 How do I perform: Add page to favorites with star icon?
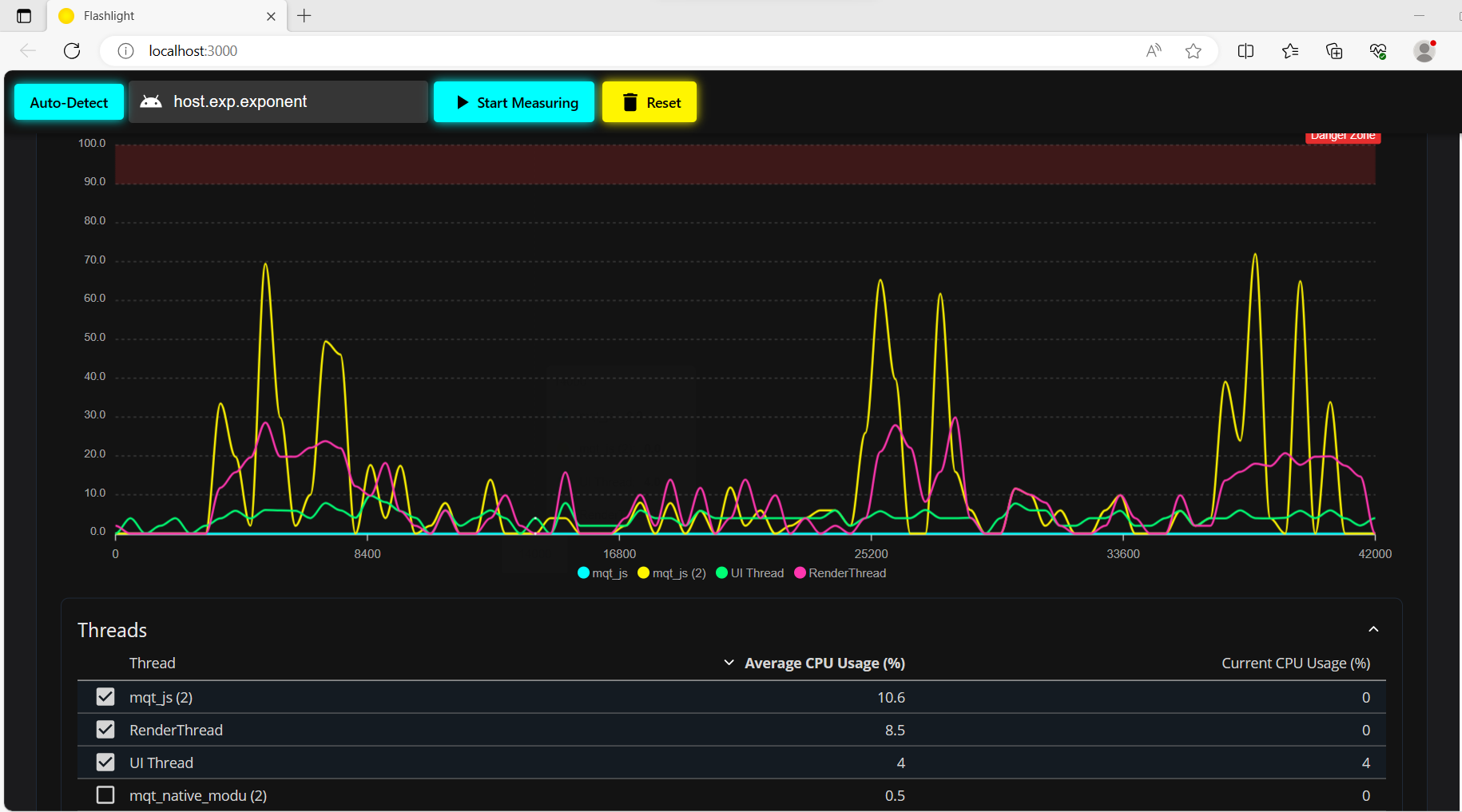[1193, 51]
